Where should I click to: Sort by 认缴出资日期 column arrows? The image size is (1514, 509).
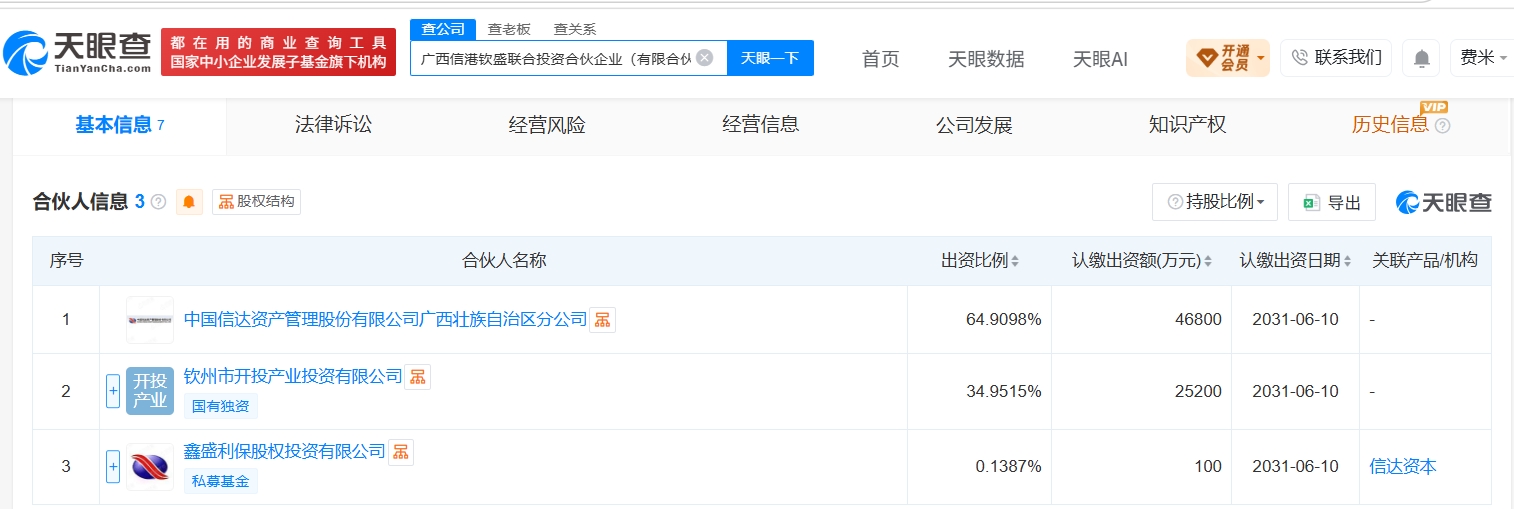(1349, 261)
